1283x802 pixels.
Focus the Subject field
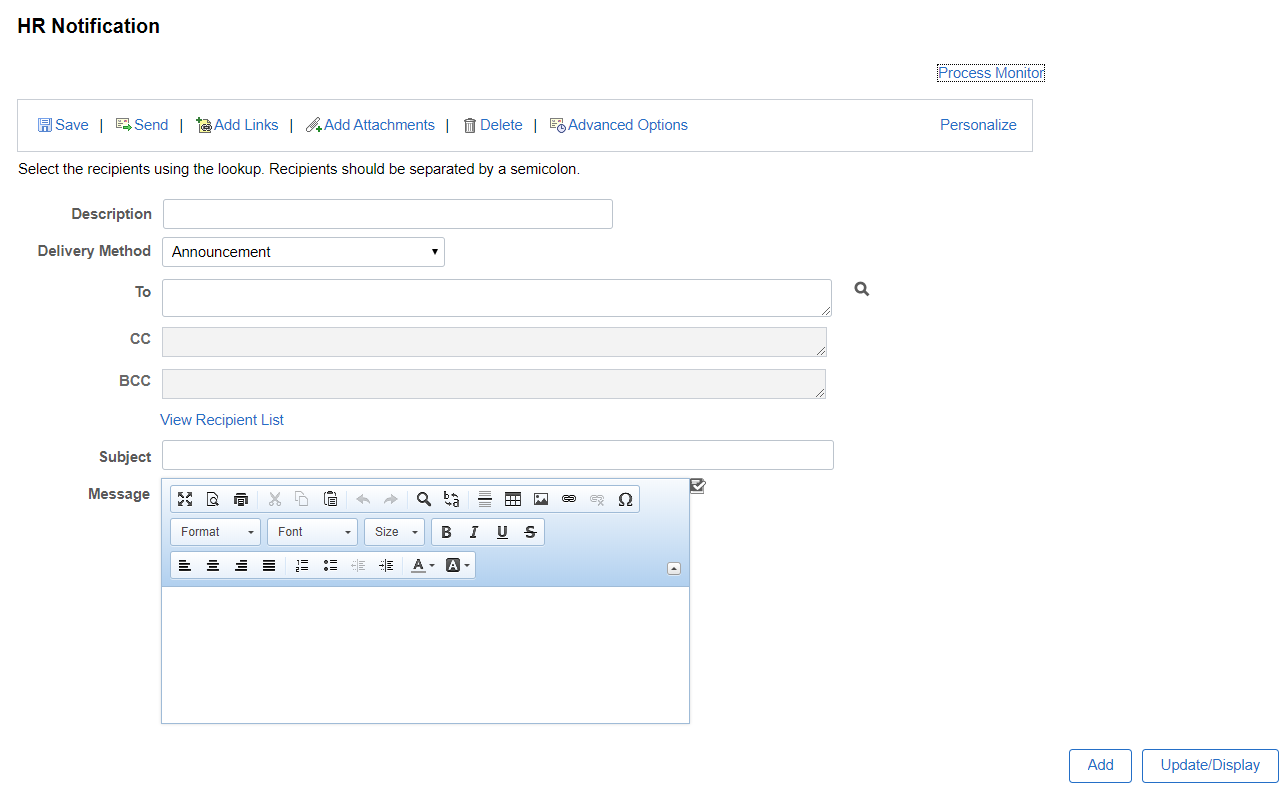(498, 455)
